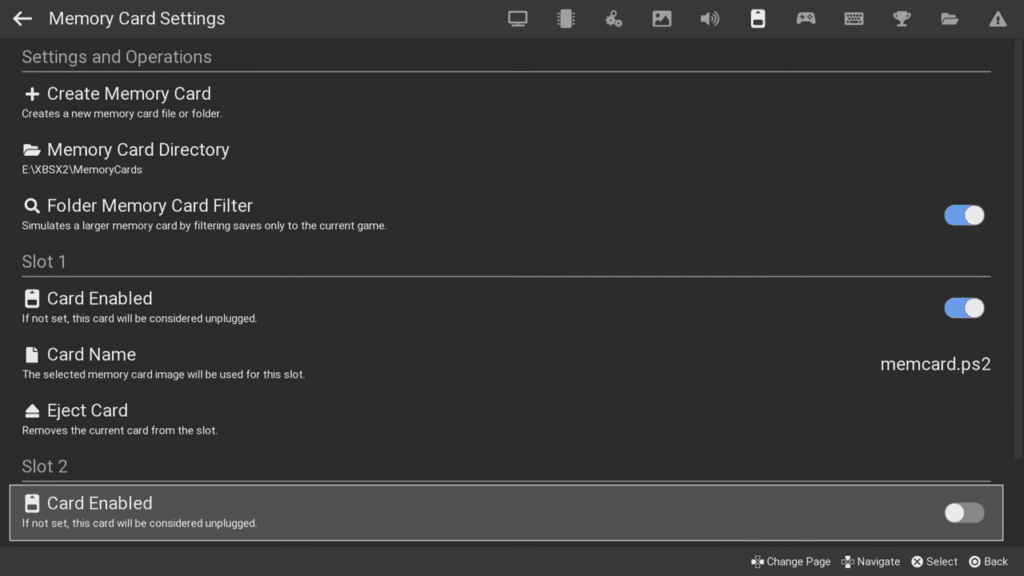Open audio settings via speaker icon
The image size is (1024, 576).
coord(709,18)
